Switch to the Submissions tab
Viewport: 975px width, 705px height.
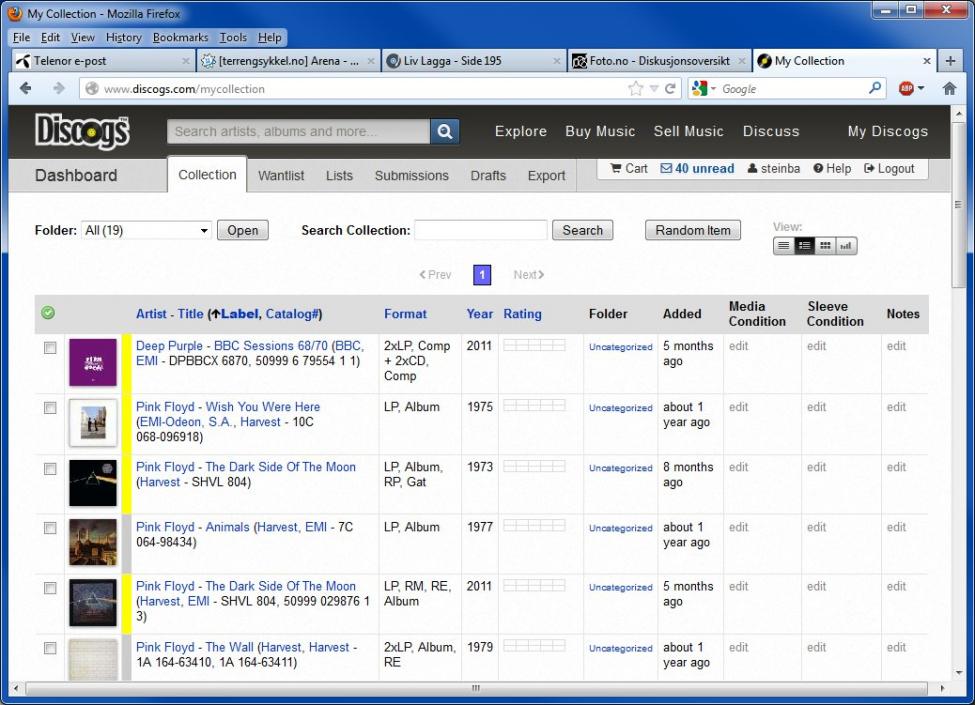tap(412, 175)
